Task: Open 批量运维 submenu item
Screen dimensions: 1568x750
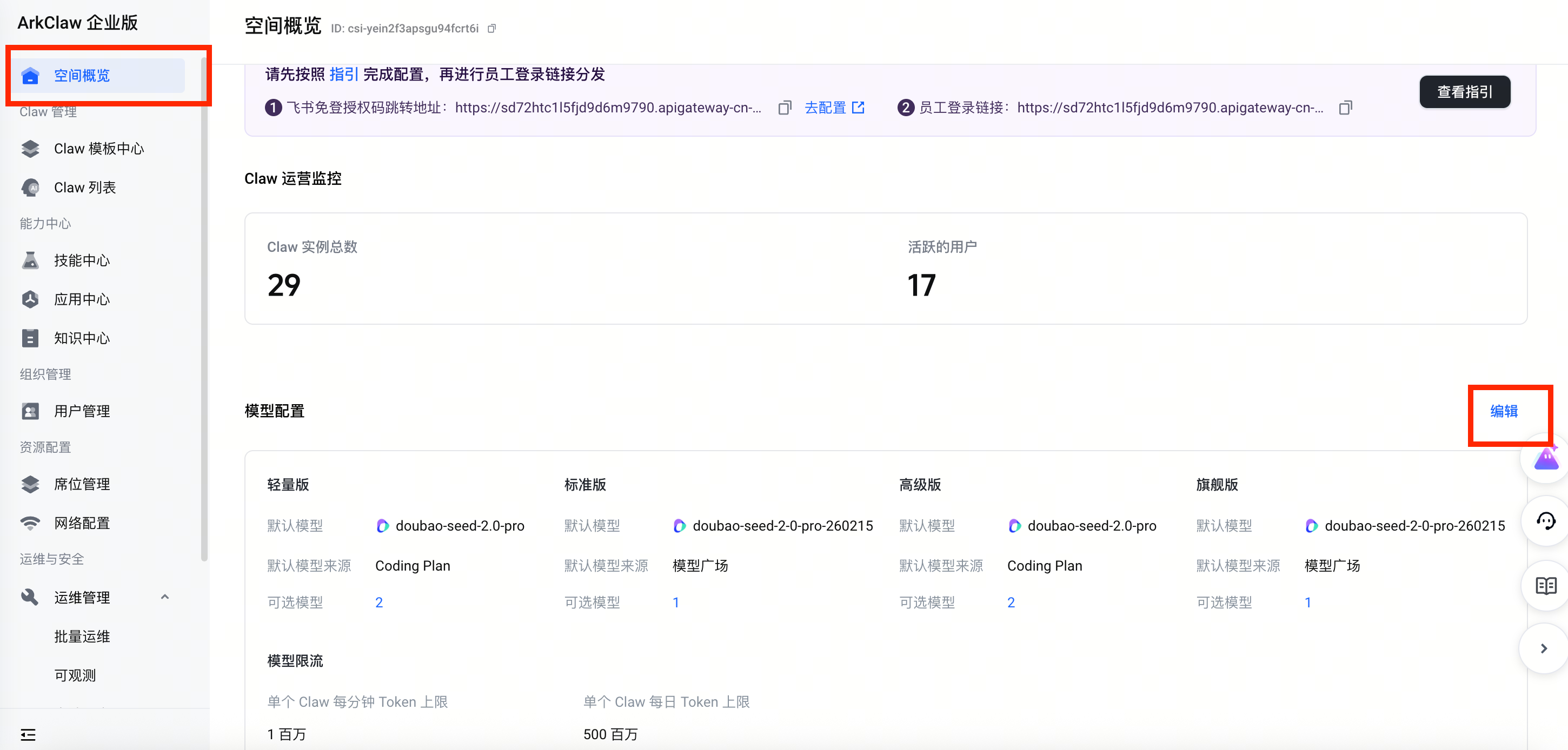Action: coord(82,636)
